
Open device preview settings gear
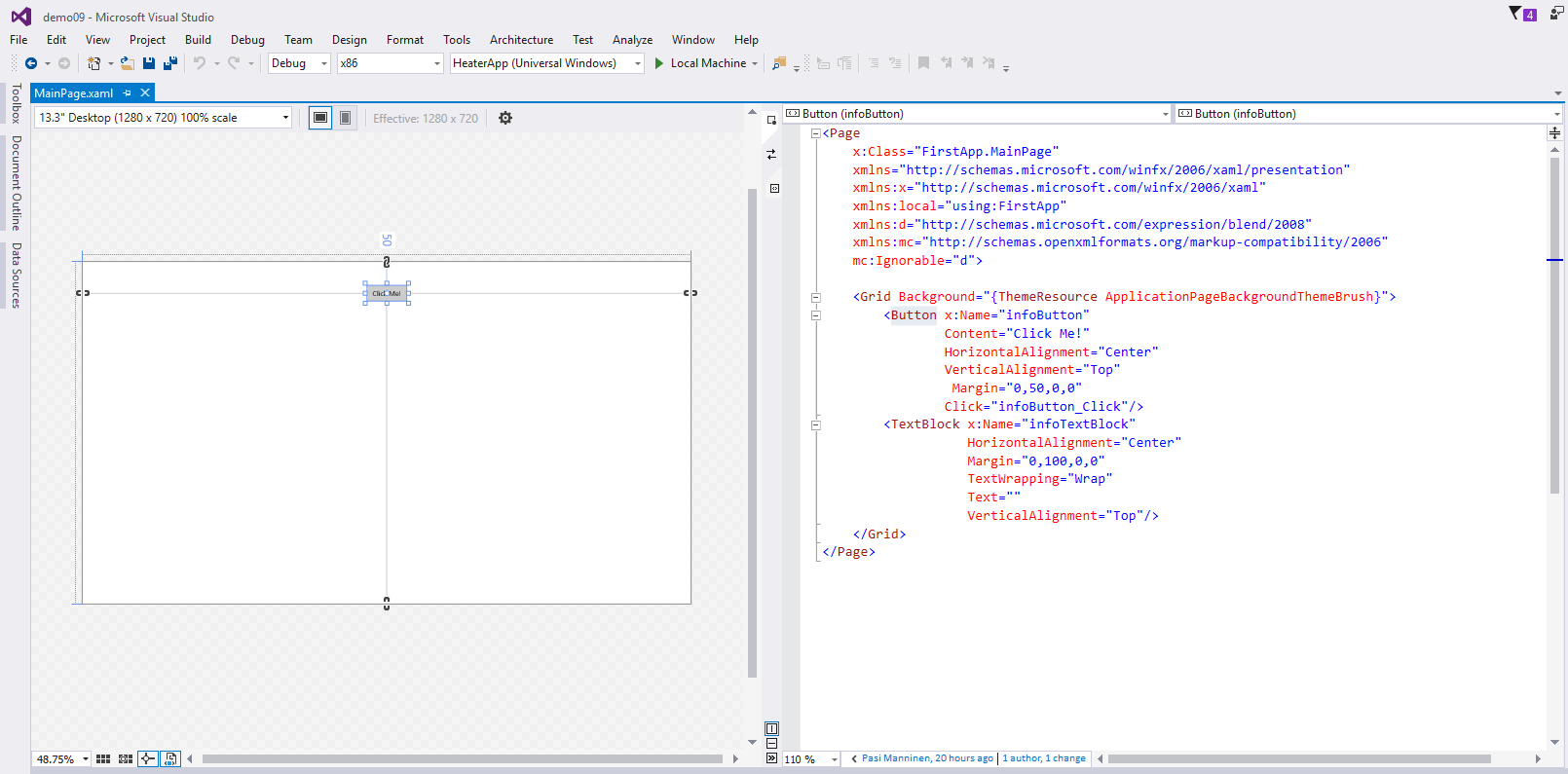(x=505, y=118)
